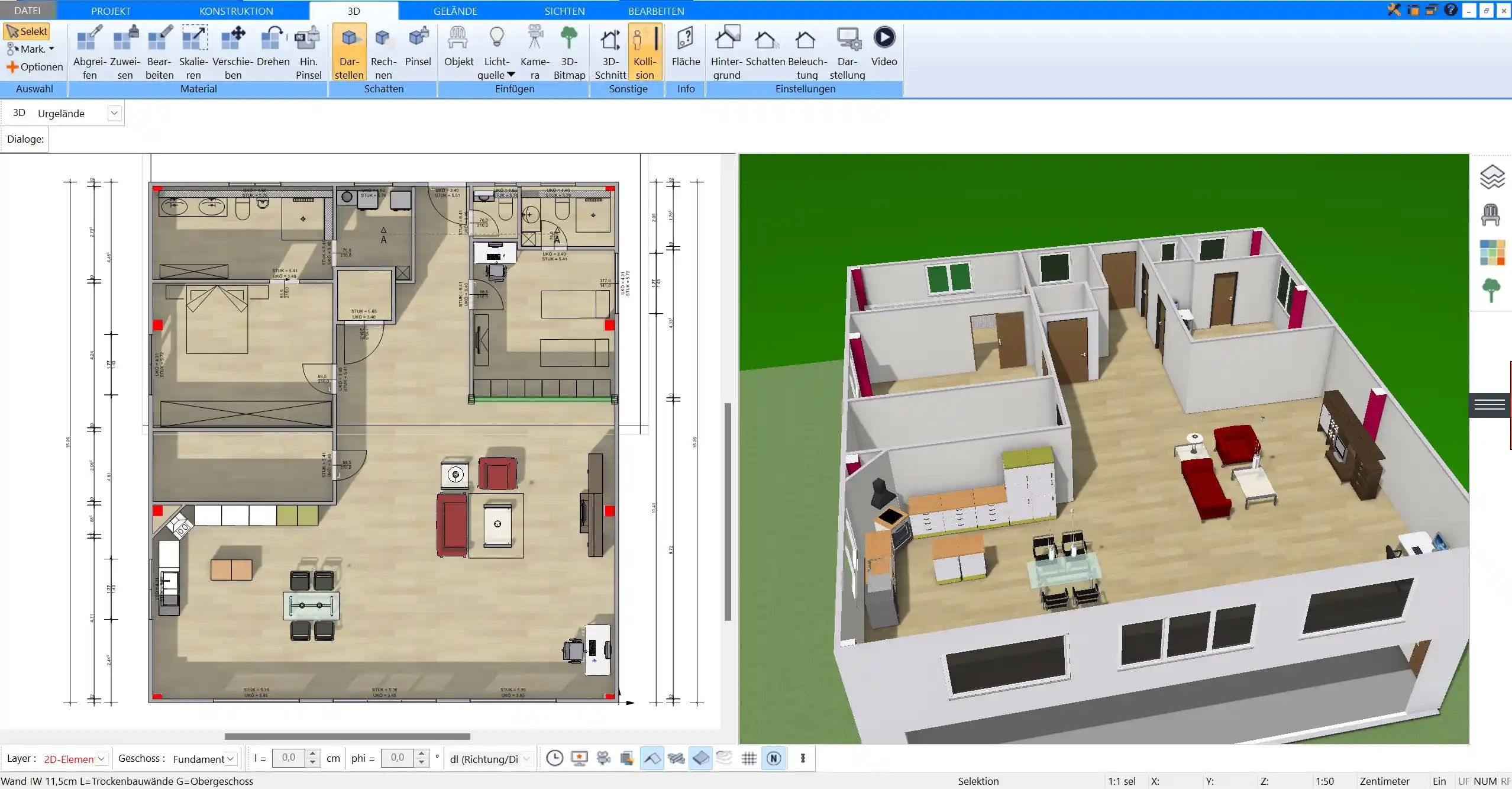Open the furniture chair catalog icon
The width and height of the screenshot is (1512, 789).
[1491, 214]
